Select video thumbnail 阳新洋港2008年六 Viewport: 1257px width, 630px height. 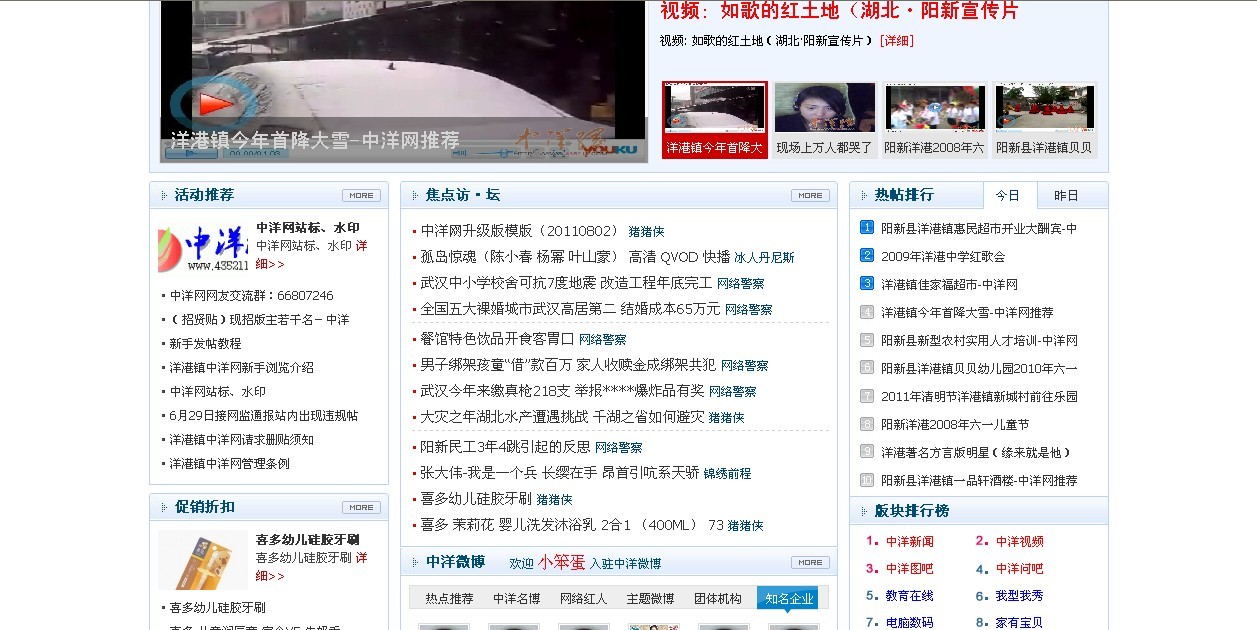point(934,120)
